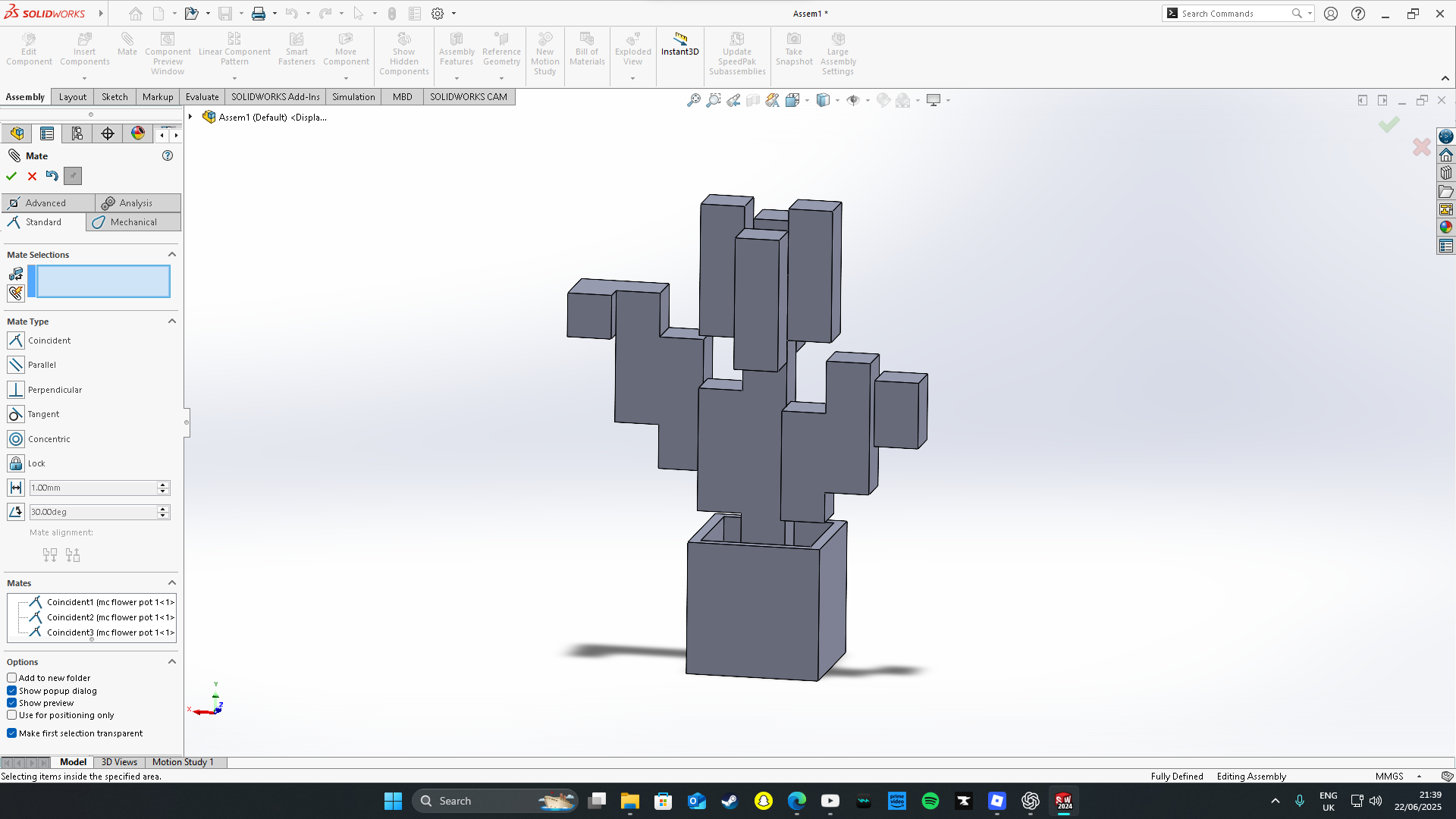
Task: Cancel the mate with red X
Action: tap(32, 176)
